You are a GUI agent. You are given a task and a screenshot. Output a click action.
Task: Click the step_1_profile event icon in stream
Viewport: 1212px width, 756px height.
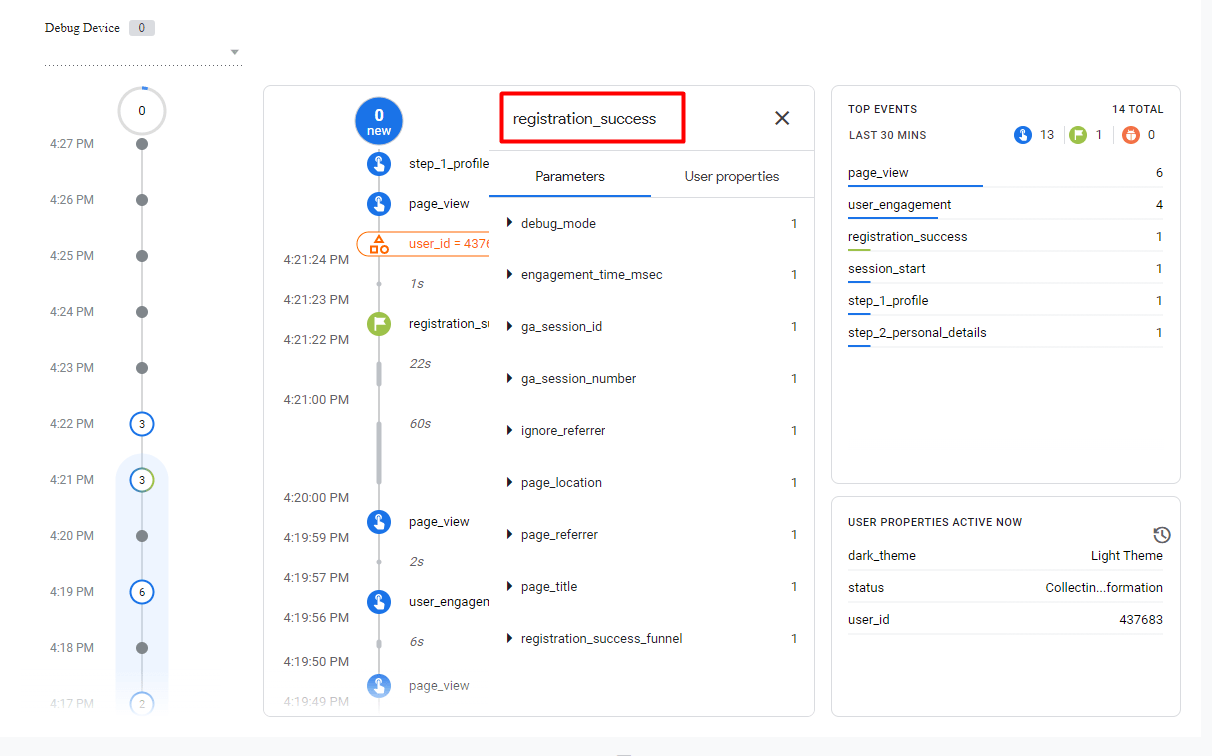click(378, 164)
